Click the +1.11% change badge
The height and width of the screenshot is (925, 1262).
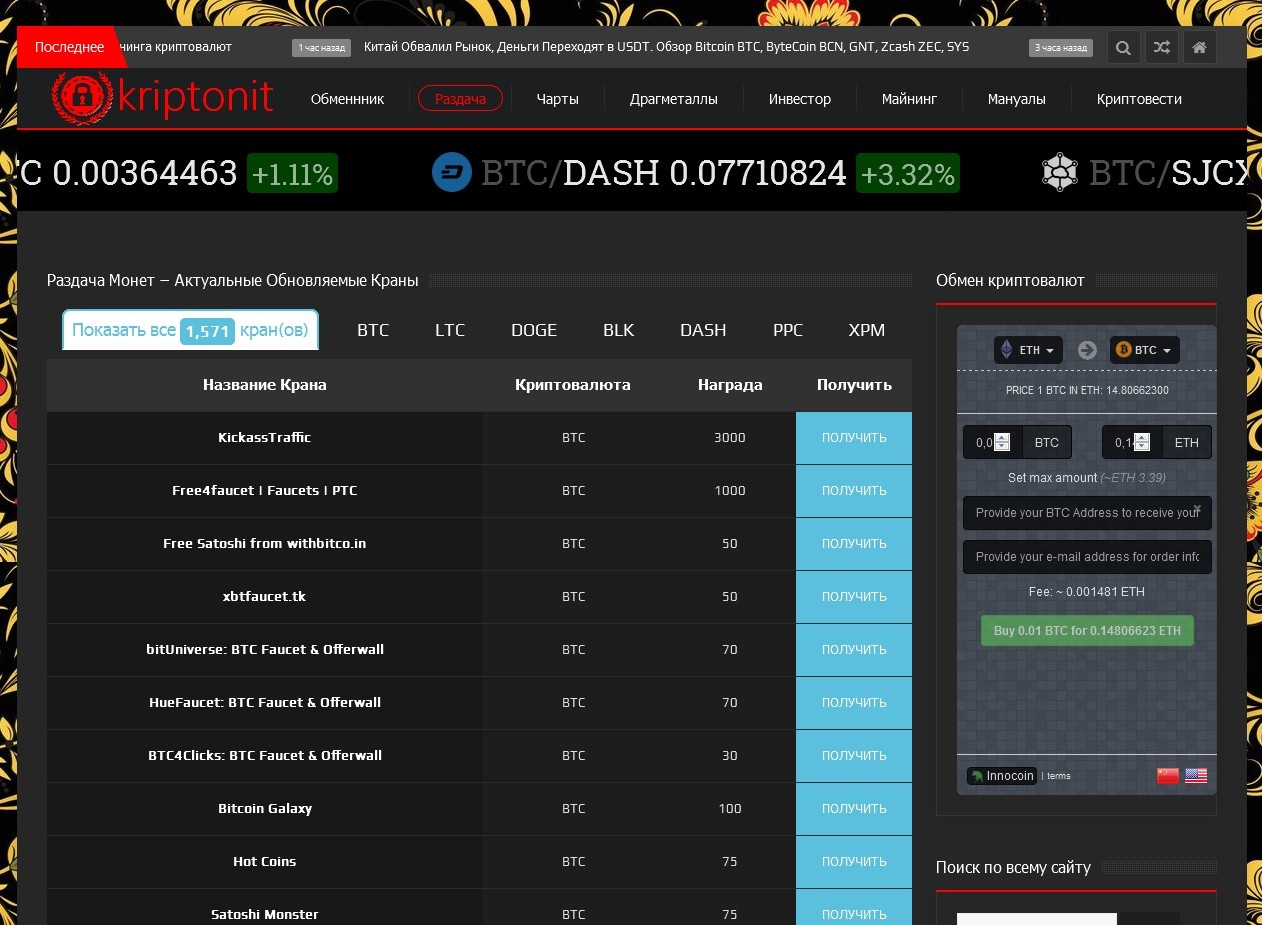[292, 174]
